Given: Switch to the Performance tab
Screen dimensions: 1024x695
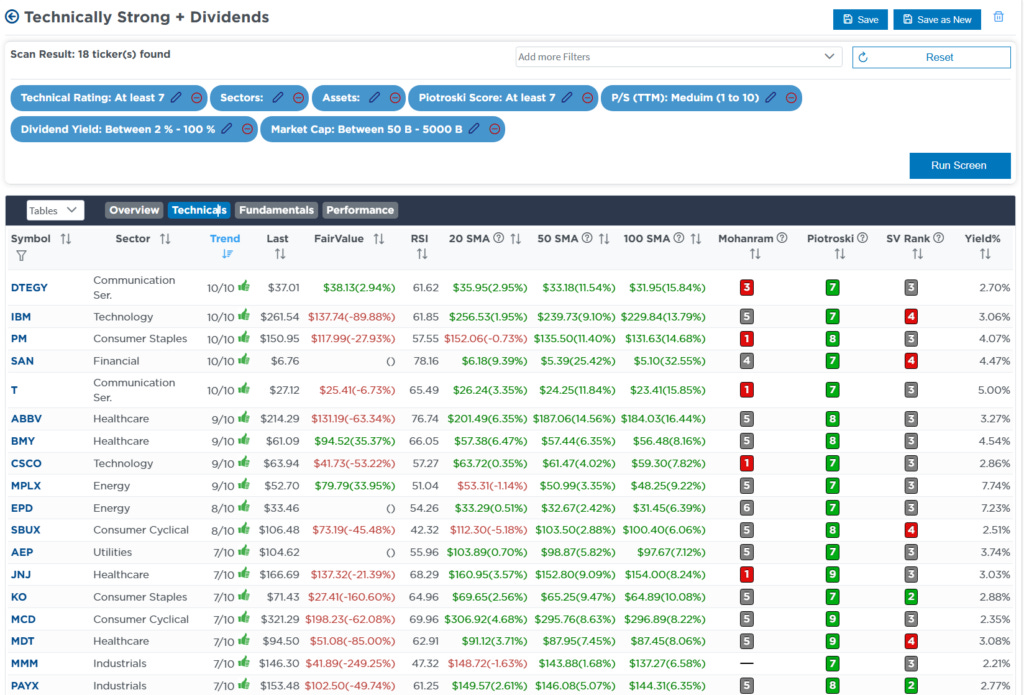Looking at the screenshot, I should tap(360, 210).
